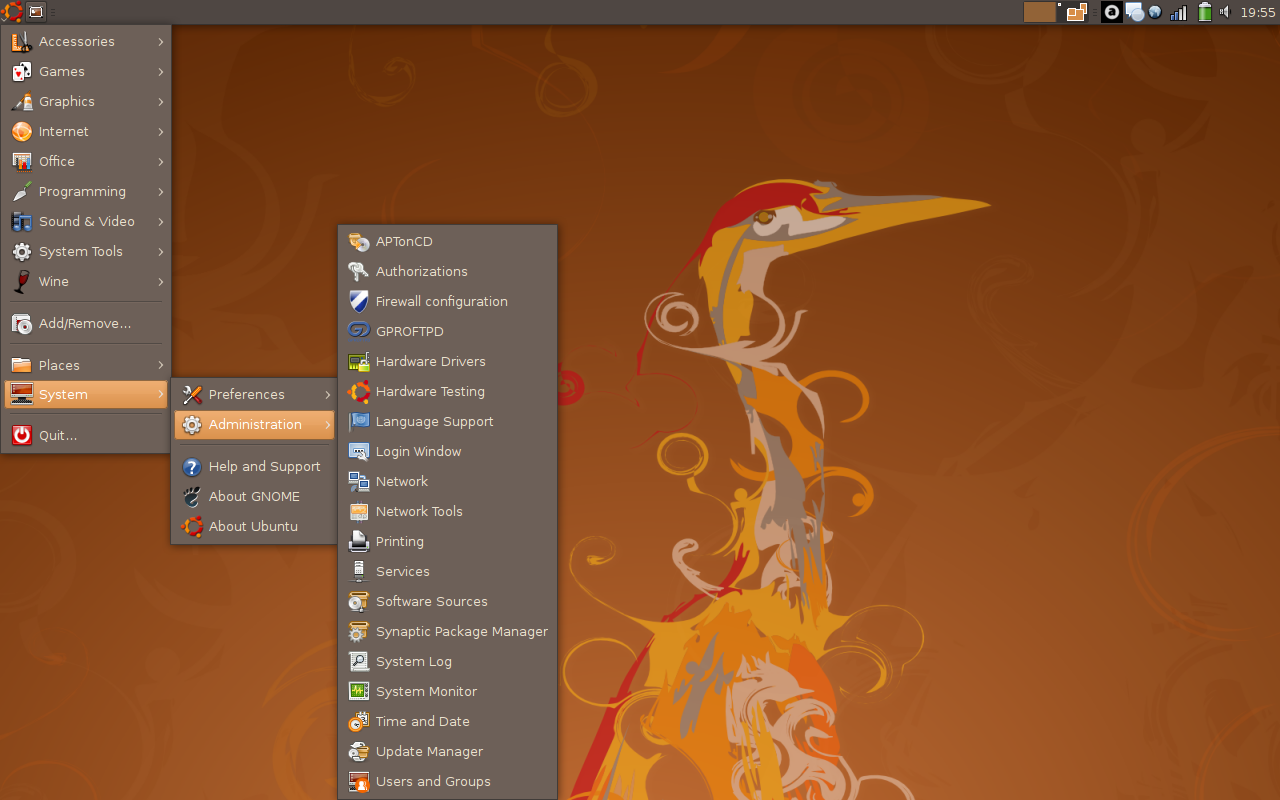This screenshot has height=800, width=1280.
Task: Click the first workspace in the switcher
Action: coord(1039,12)
